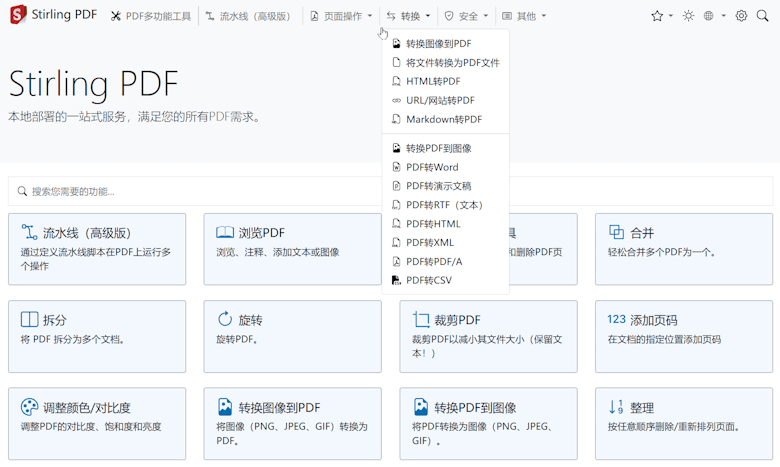780x467 pixels.
Task: Click the Stirling PDF brand name
Action: point(64,14)
